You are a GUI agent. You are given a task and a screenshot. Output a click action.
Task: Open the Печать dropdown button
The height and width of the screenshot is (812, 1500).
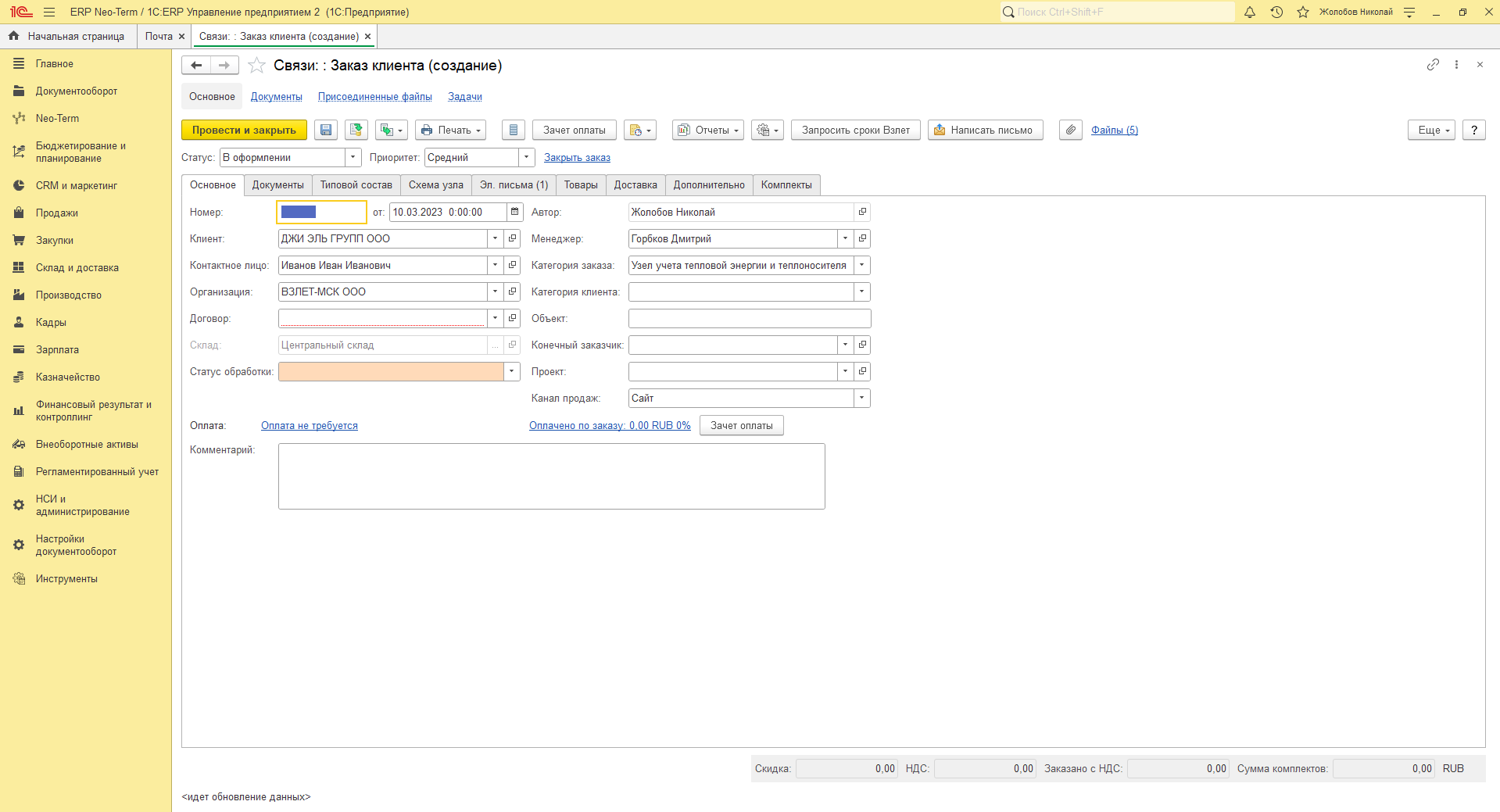pyautogui.click(x=451, y=131)
